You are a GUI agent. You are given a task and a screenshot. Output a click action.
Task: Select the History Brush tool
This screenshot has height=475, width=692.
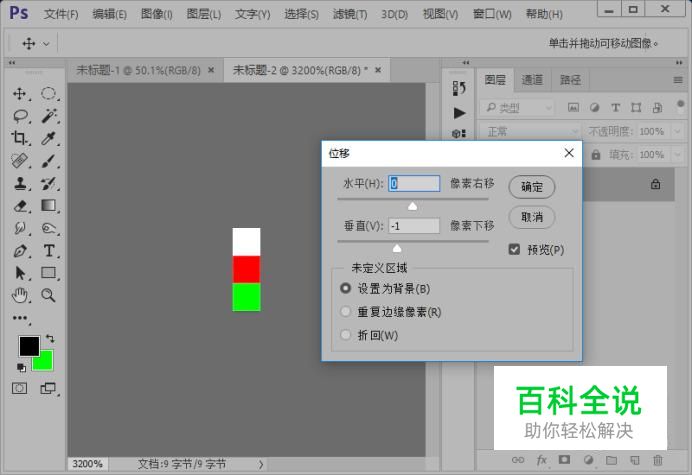coord(48,183)
